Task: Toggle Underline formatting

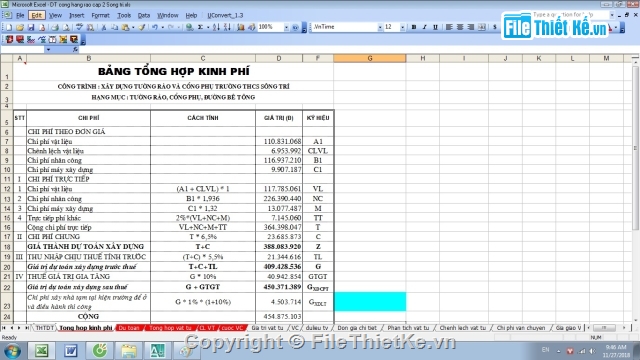Action: (436, 27)
